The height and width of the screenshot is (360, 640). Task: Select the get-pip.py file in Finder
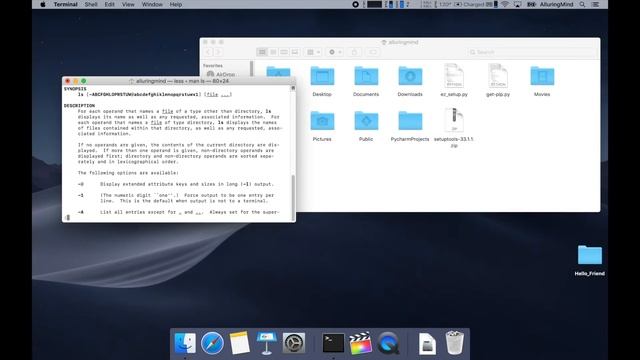click(498, 76)
